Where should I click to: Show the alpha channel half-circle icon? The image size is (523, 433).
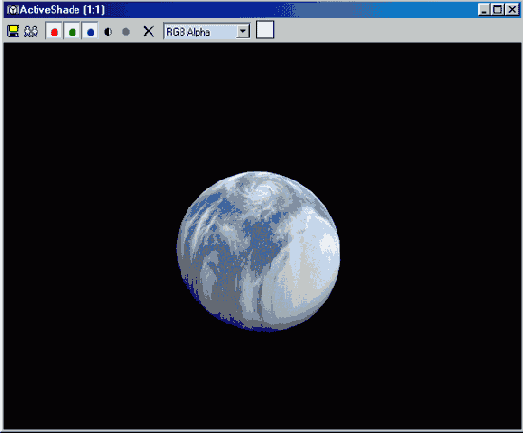point(108,32)
